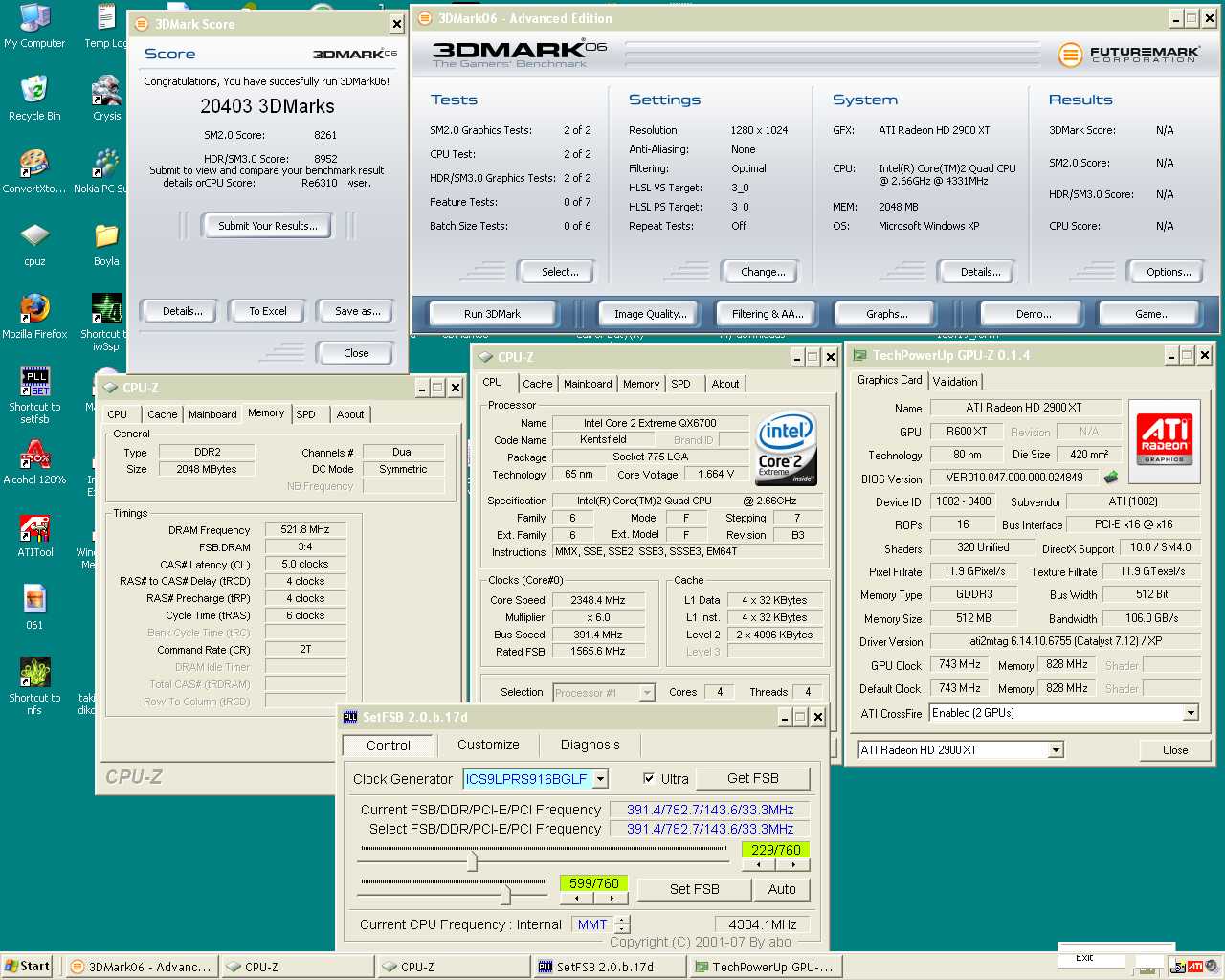Image resolution: width=1225 pixels, height=980 pixels.
Task: Click the ATI tray icon in system tray
Action: [x=1195, y=967]
